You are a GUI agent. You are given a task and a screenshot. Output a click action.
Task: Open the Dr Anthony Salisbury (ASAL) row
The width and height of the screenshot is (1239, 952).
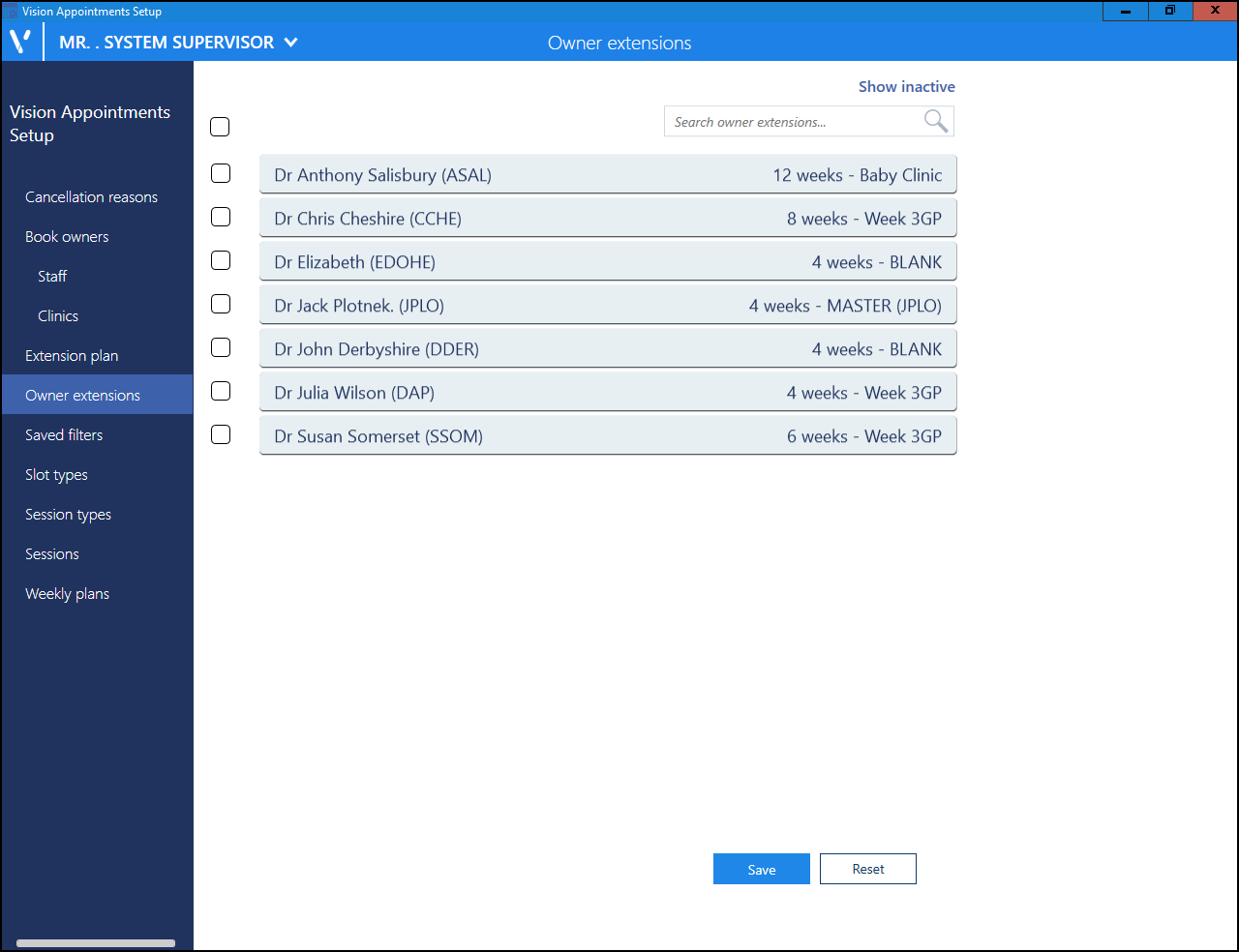[608, 174]
